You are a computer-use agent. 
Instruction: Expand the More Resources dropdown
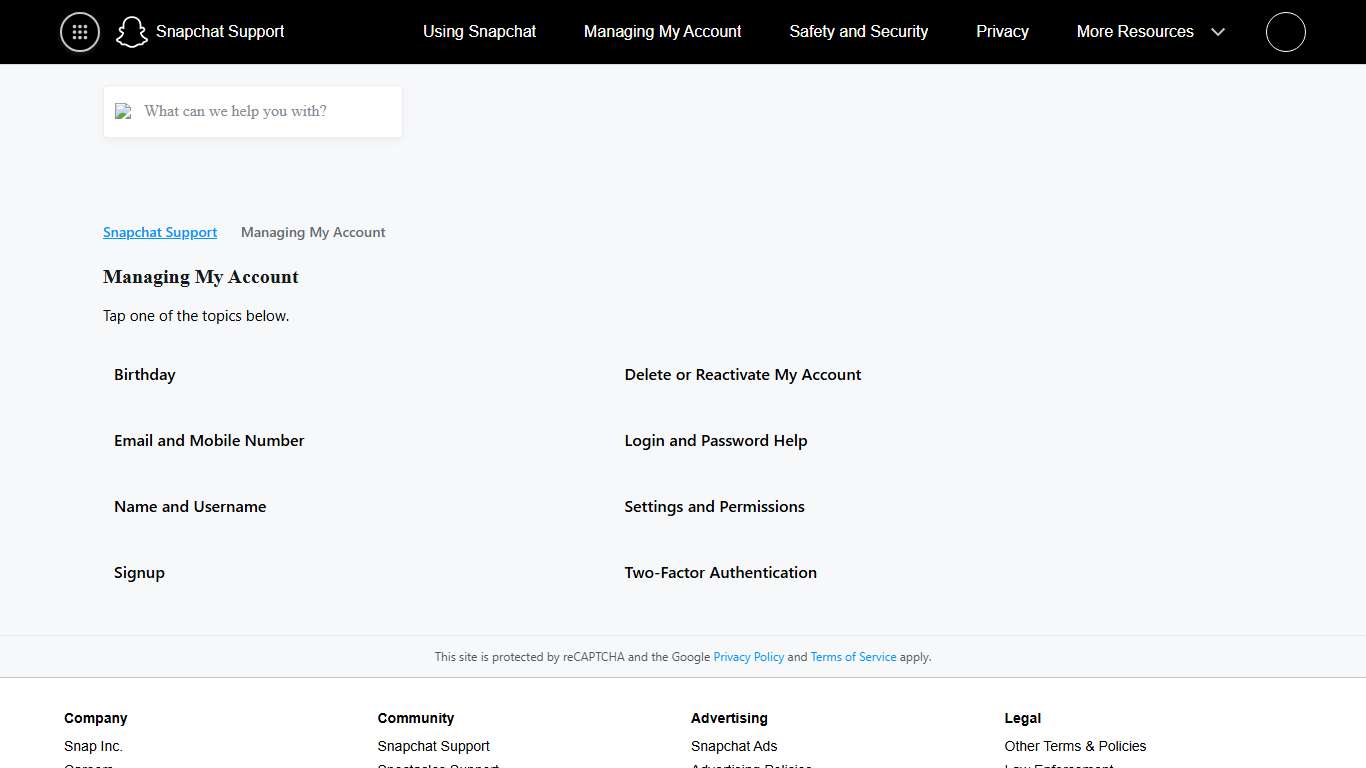(1151, 31)
